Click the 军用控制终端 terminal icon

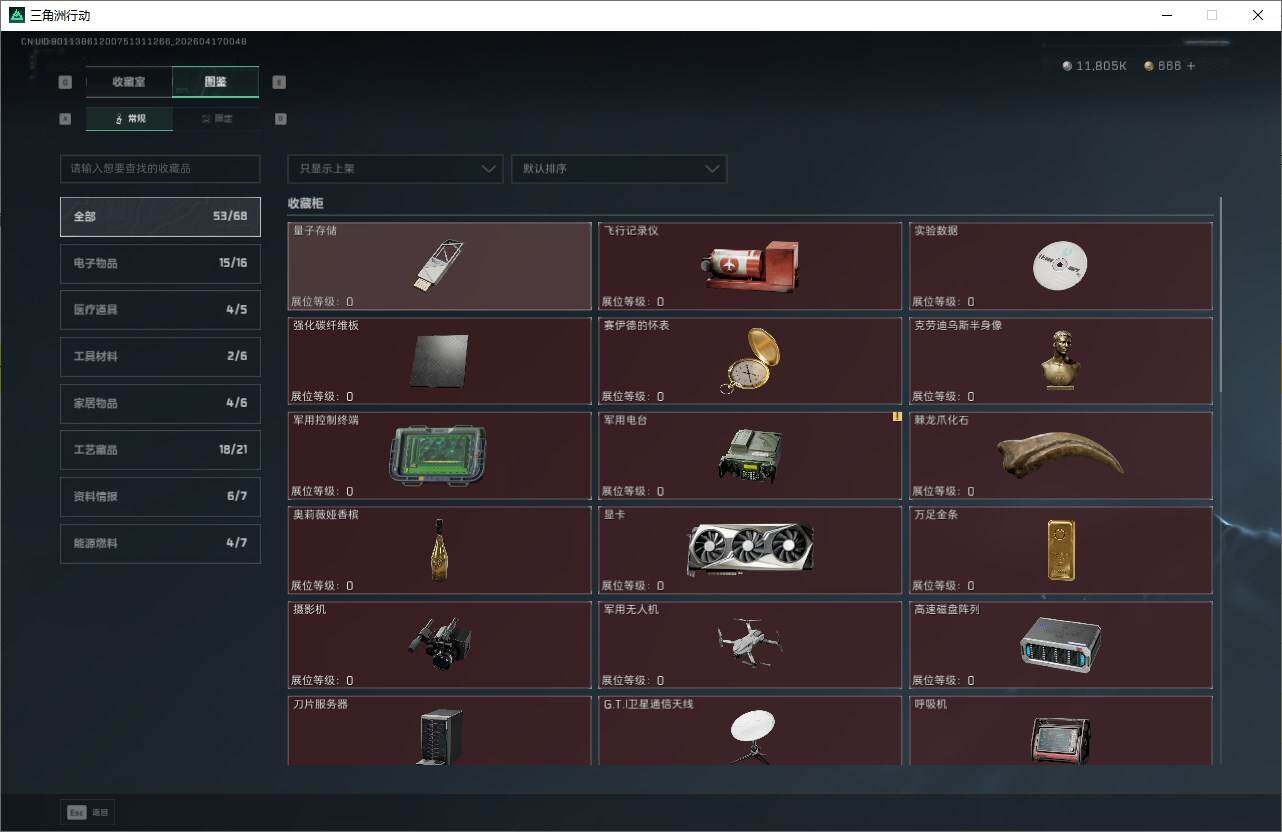click(437, 456)
